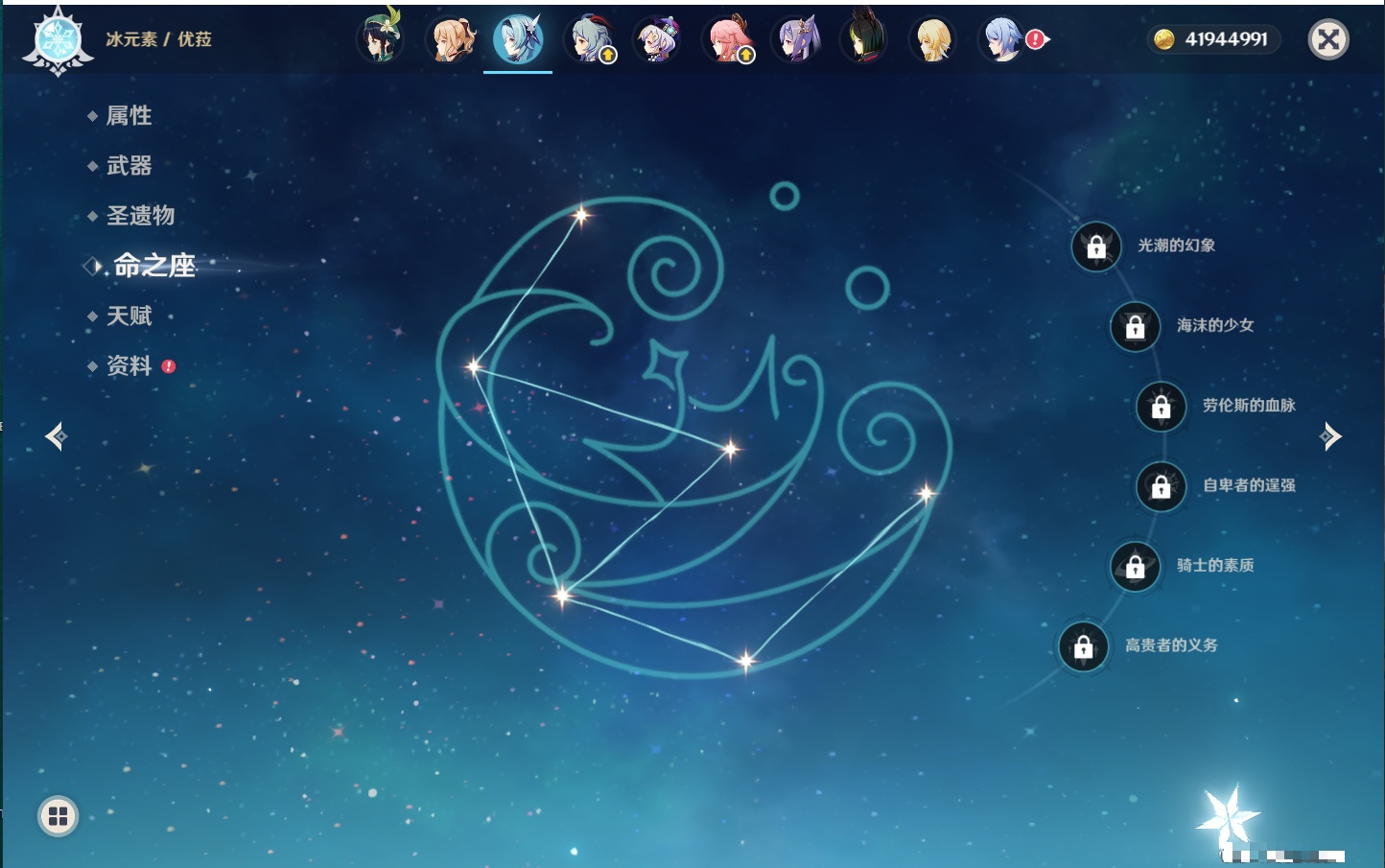The height and width of the screenshot is (868, 1385).
Task: Open the 自卑者的逞强 constellation label
Action: point(1249,485)
